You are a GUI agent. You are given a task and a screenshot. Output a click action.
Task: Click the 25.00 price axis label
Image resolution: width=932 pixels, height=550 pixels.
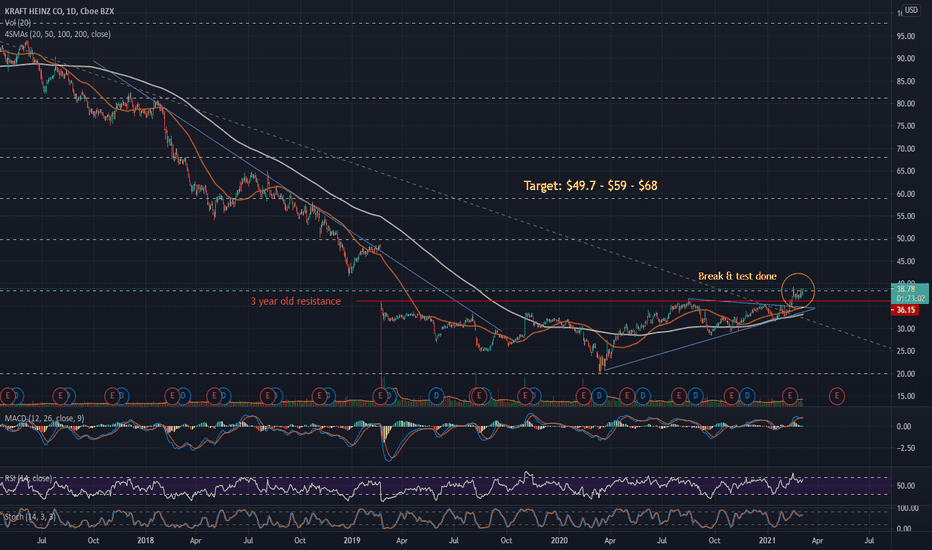coord(906,351)
